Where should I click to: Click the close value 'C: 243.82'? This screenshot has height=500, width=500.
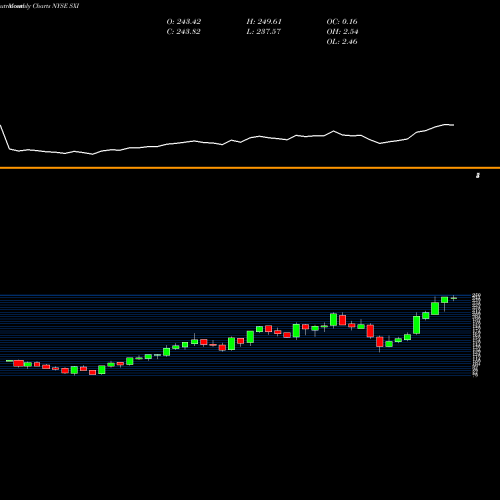[184, 32]
